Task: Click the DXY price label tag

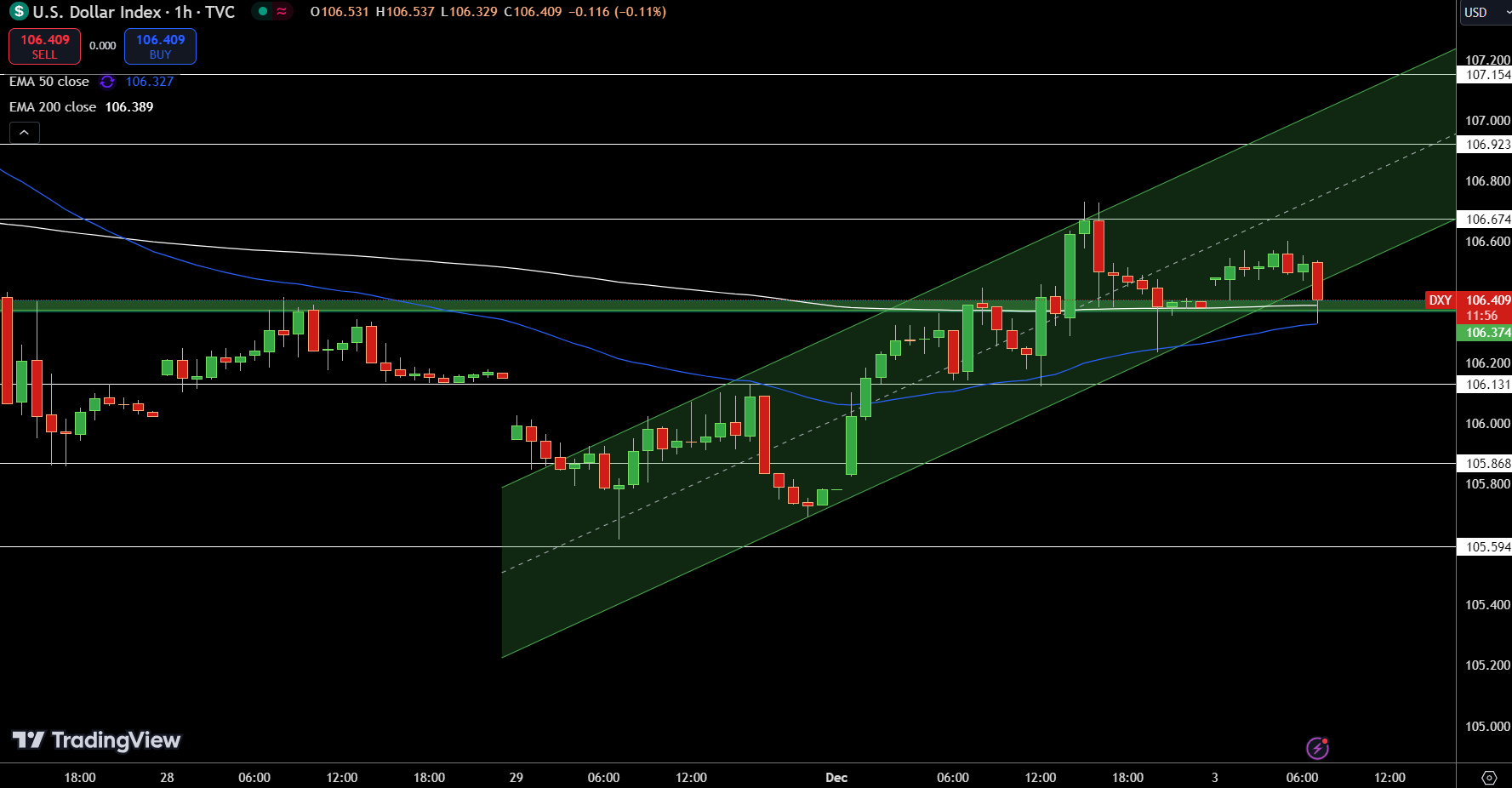Action: [x=1441, y=300]
